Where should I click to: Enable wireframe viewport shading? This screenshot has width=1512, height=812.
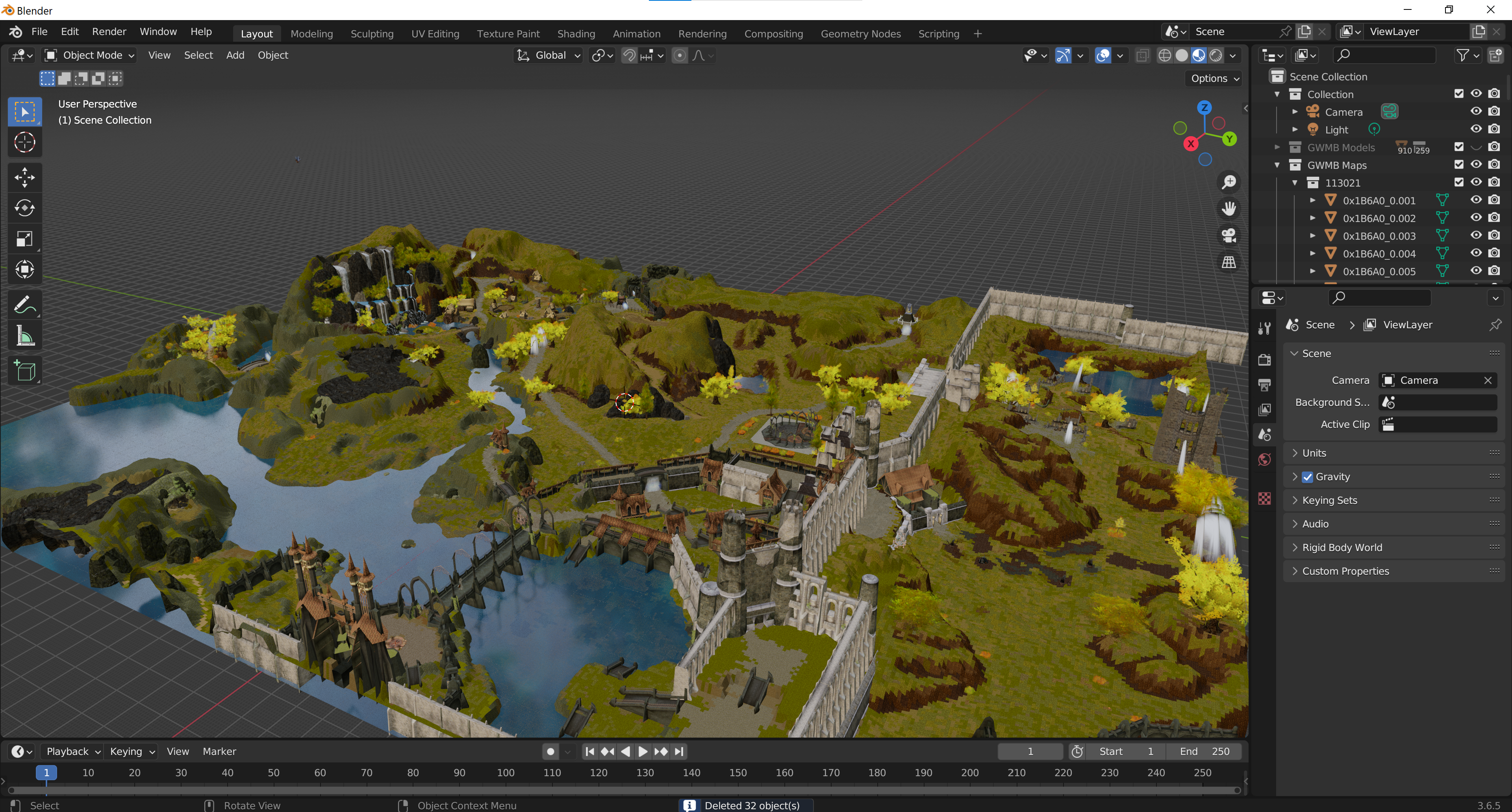click(1165, 55)
